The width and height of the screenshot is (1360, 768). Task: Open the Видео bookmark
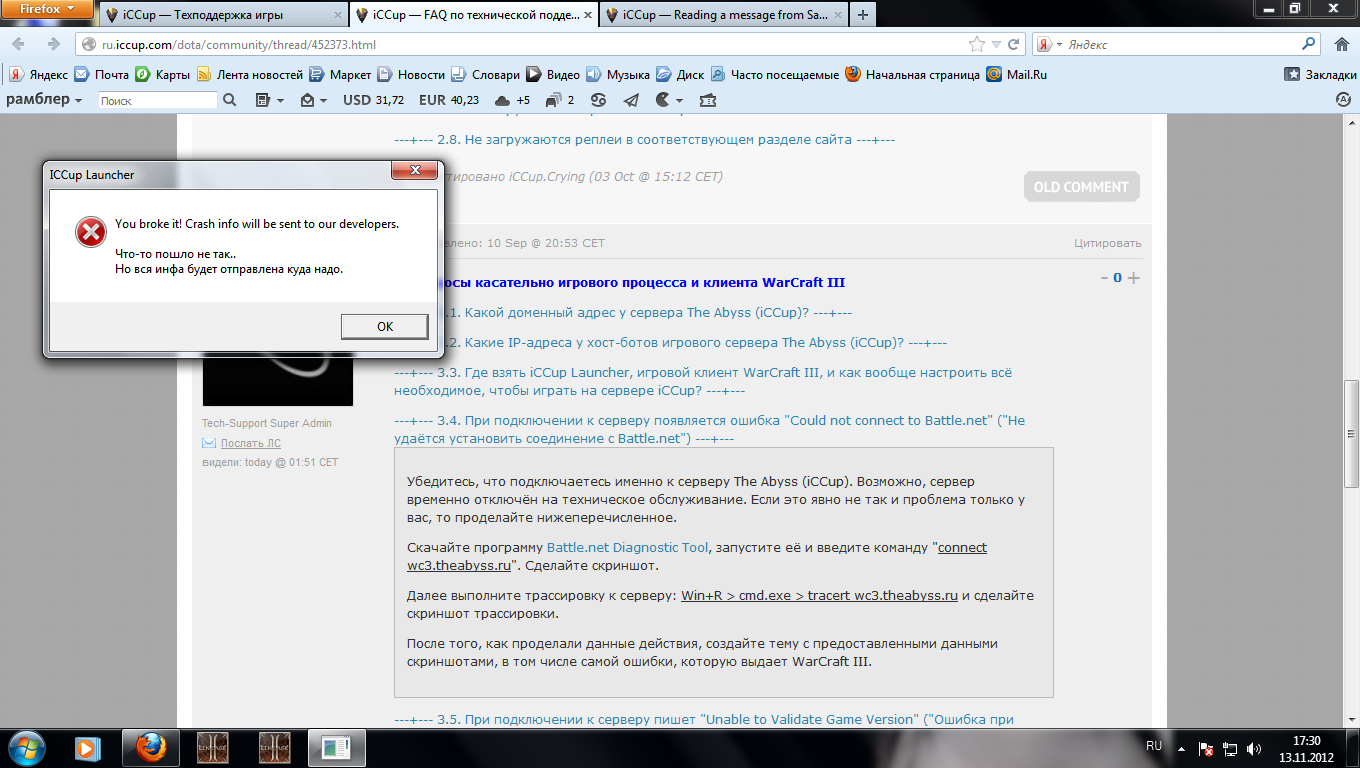point(553,74)
